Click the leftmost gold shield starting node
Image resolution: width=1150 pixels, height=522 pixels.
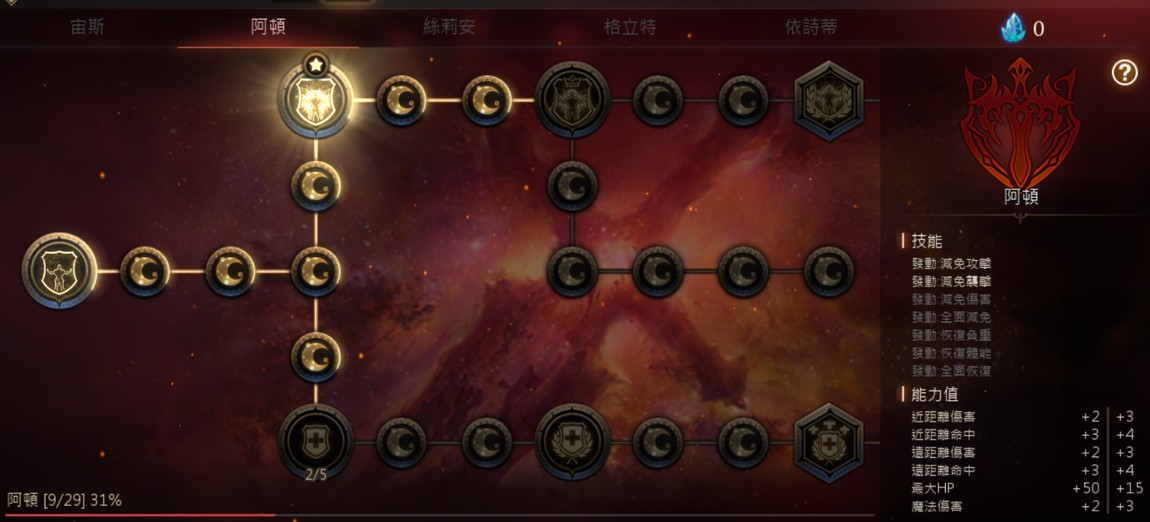(x=59, y=271)
